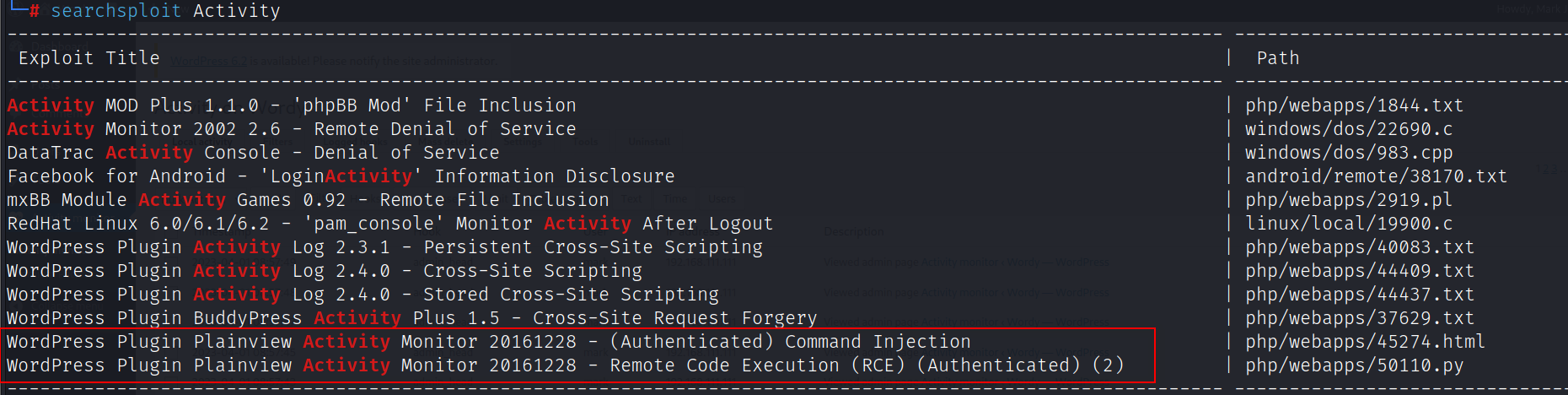Image resolution: width=1568 pixels, height=395 pixels.
Task: Click the Facebook for Android LoginActivity line
Action: click(341, 176)
